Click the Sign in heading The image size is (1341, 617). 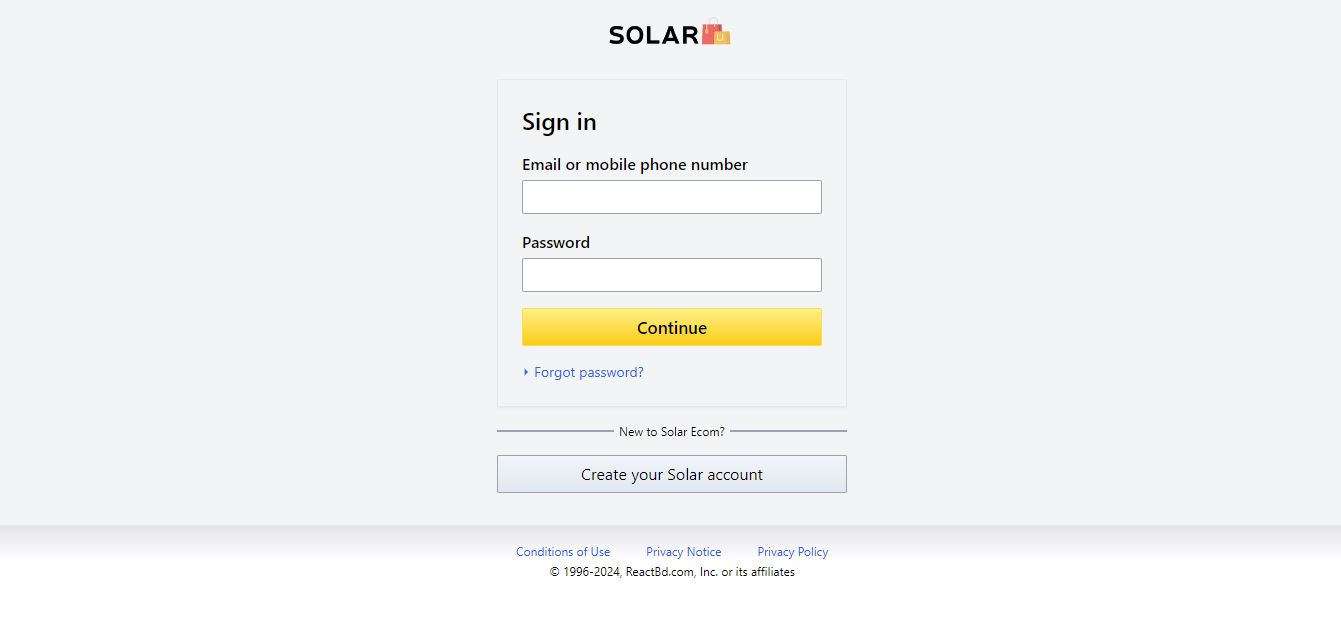pos(559,122)
